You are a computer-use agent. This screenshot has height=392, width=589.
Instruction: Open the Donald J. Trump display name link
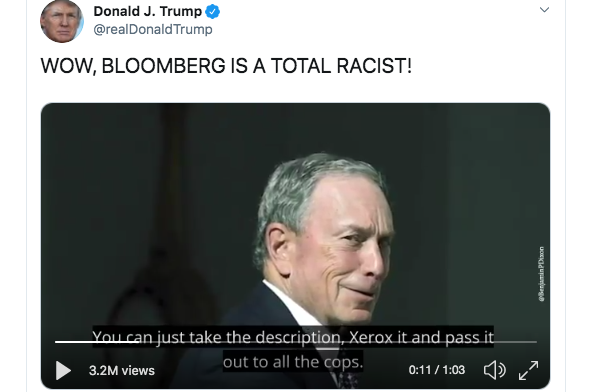pyautogui.click(x=148, y=11)
